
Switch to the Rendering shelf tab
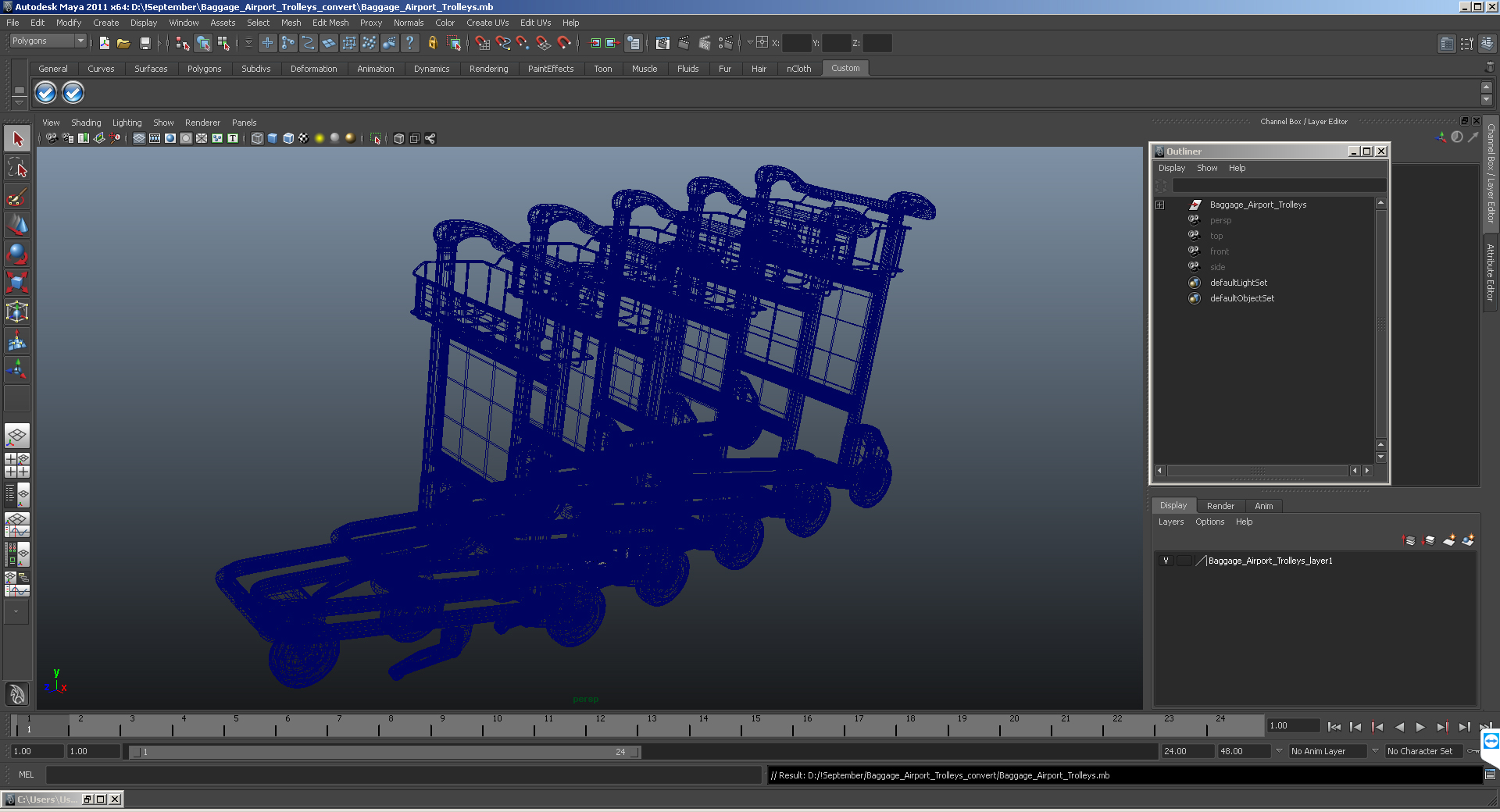tap(488, 69)
